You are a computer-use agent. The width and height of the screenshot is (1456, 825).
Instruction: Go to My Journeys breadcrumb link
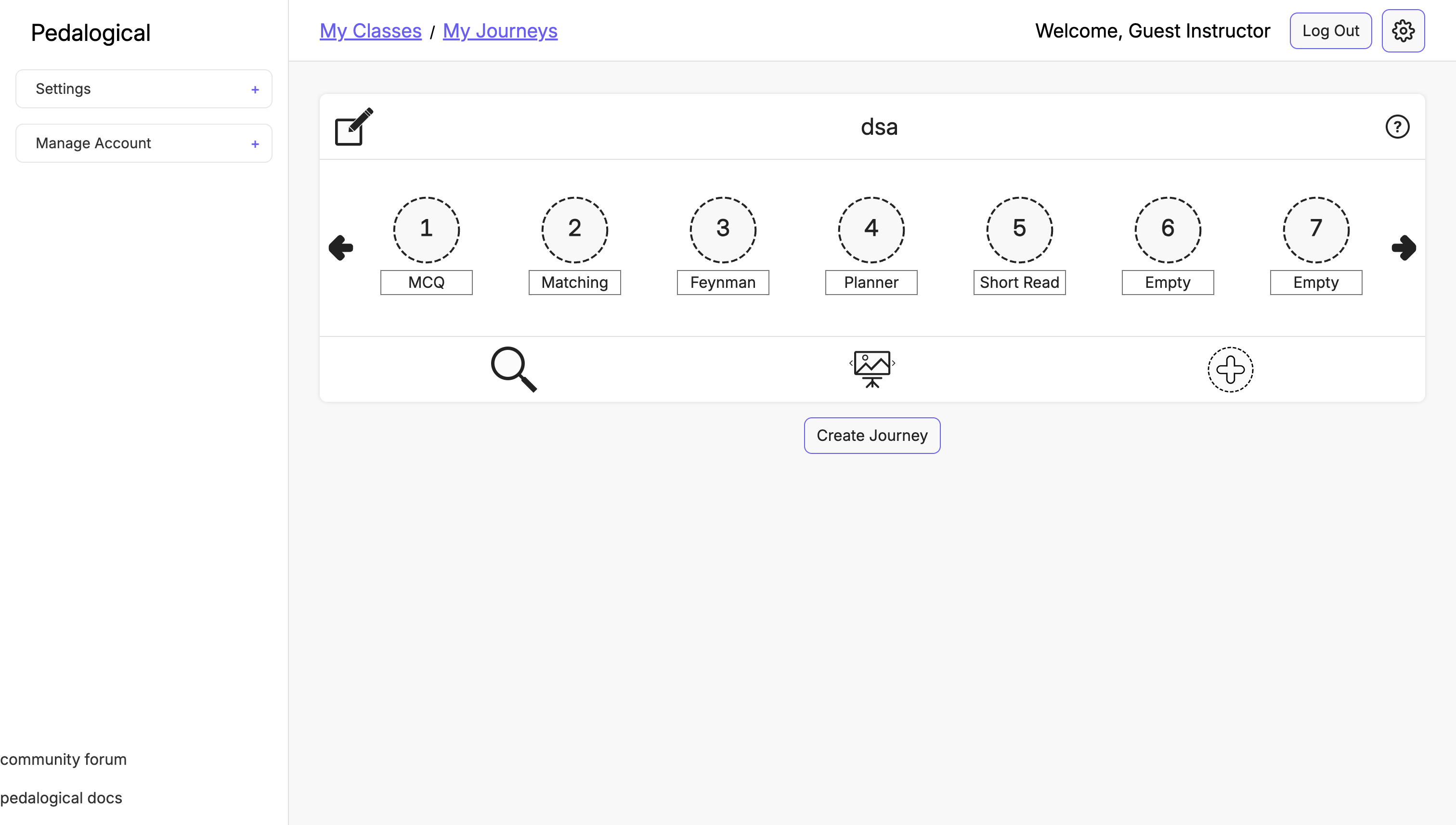(x=500, y=31)
